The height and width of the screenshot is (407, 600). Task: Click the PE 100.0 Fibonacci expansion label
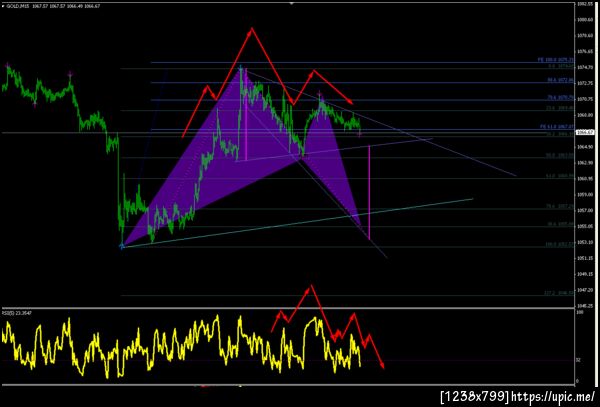pos(556,60)
